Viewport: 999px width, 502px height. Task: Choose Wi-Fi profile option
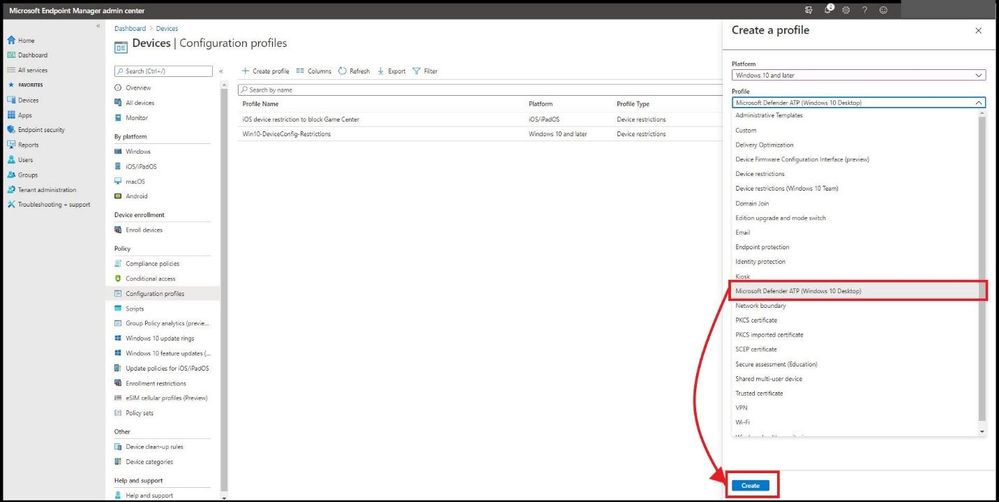742,422
